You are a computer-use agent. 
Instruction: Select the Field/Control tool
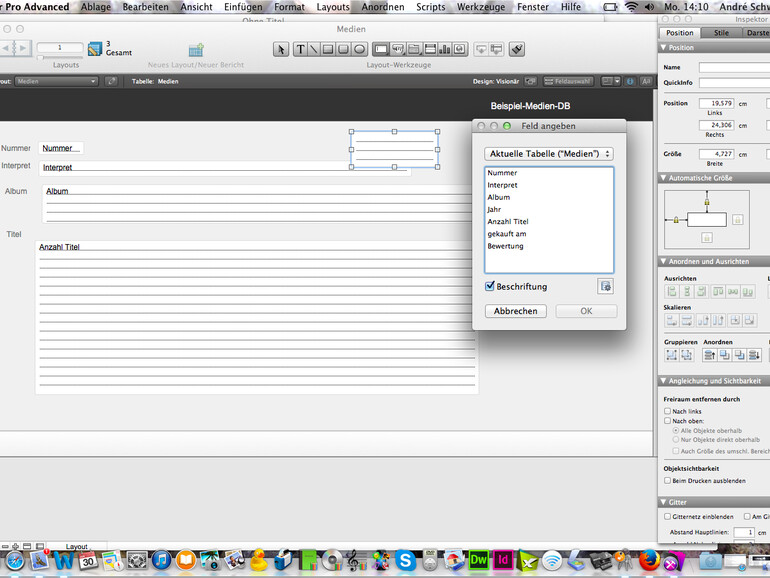pos(381,49)
